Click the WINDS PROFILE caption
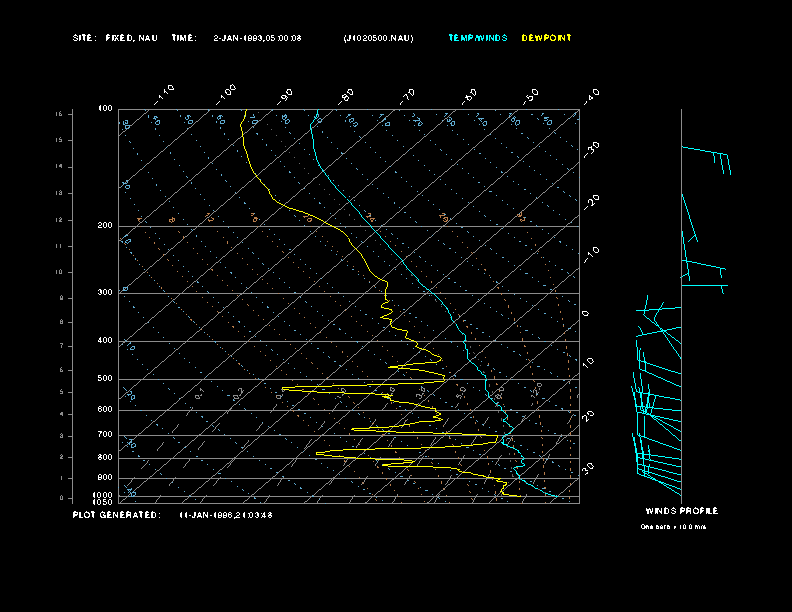The width and height of the screenshot is (792, 612). click(x=682, y=511)
